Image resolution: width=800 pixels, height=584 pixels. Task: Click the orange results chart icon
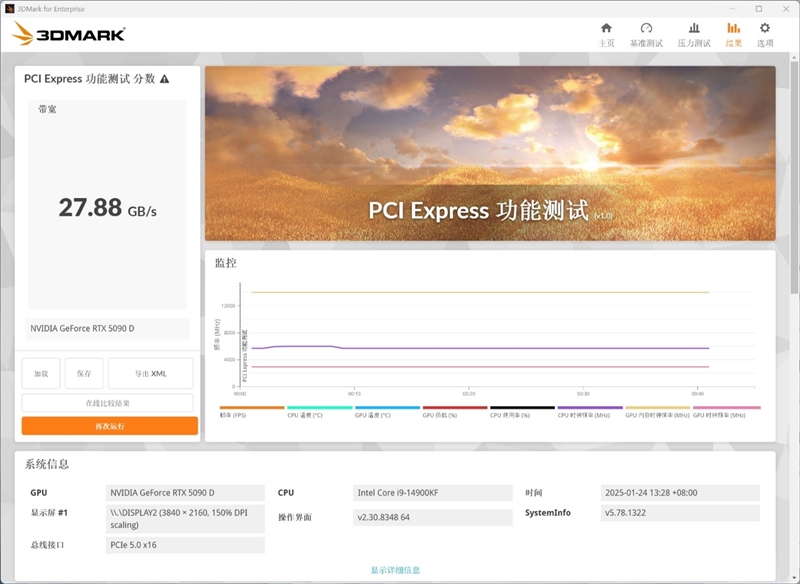[x=733, y=30]
